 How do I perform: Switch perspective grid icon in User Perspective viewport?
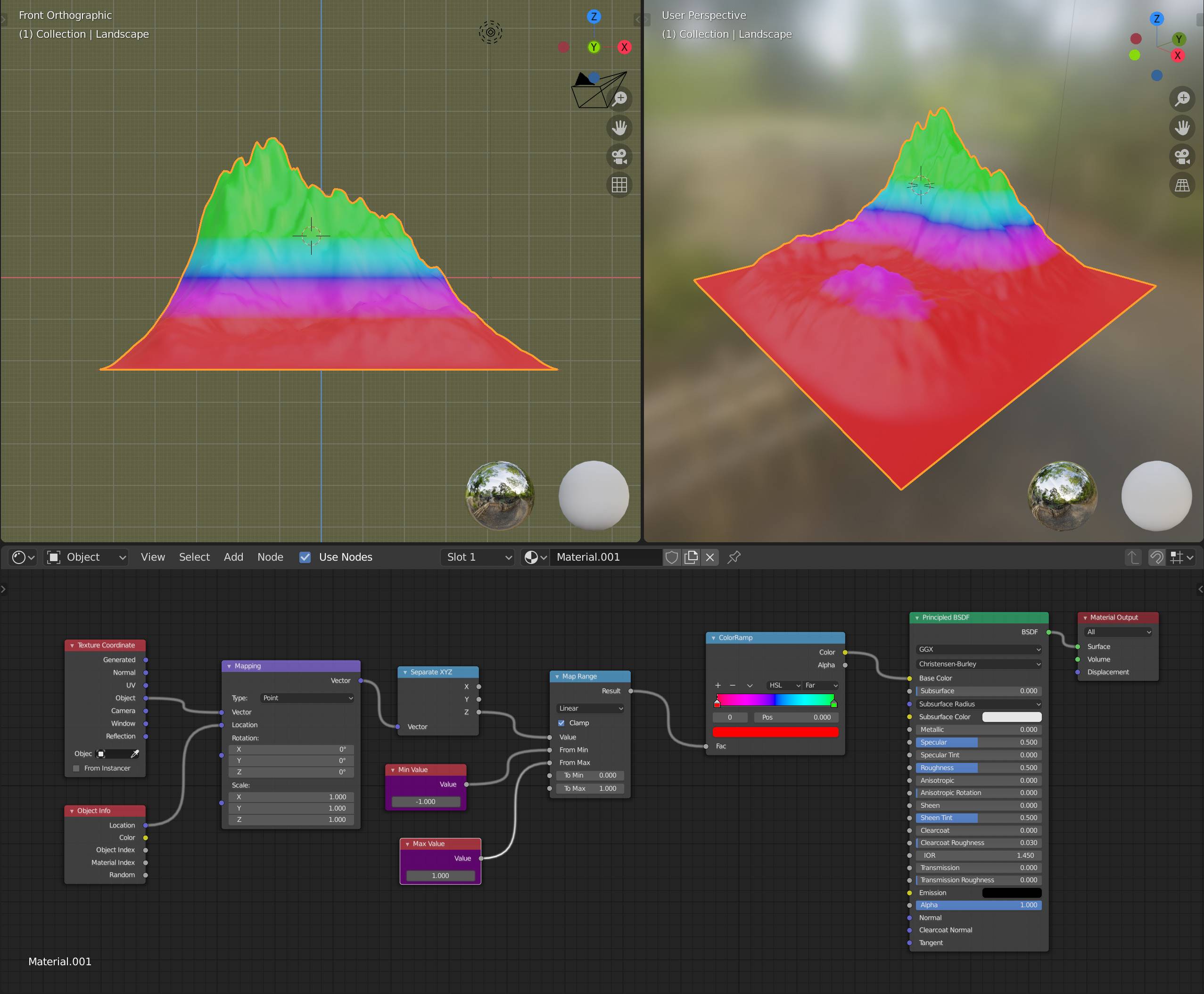tap(1182, 184)
